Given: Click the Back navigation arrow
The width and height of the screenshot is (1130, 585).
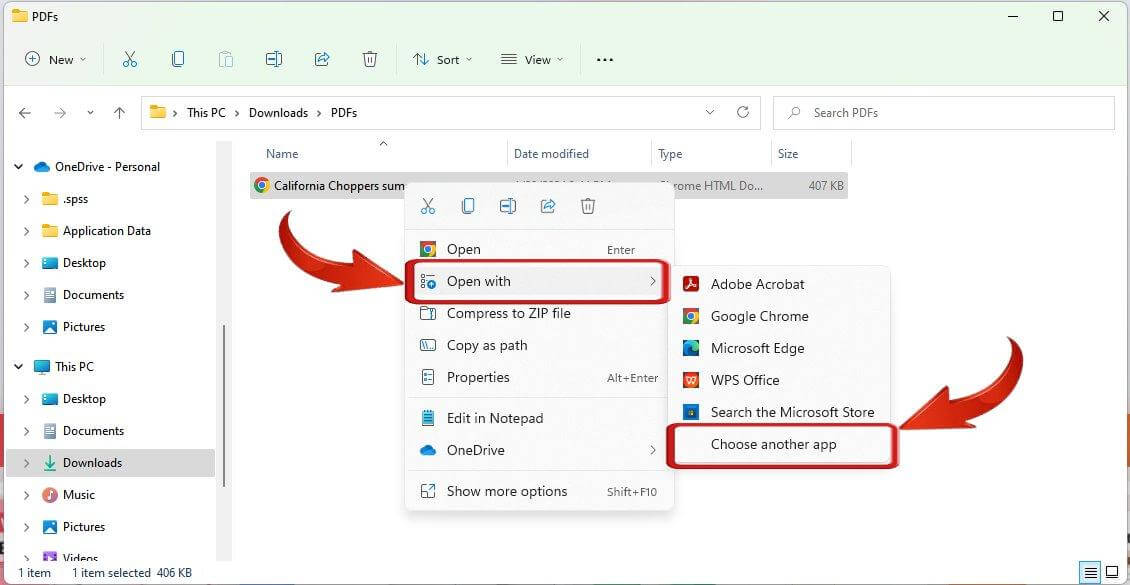Looking at the screenshot, I should pyautogui.click(x=25, y=112).
